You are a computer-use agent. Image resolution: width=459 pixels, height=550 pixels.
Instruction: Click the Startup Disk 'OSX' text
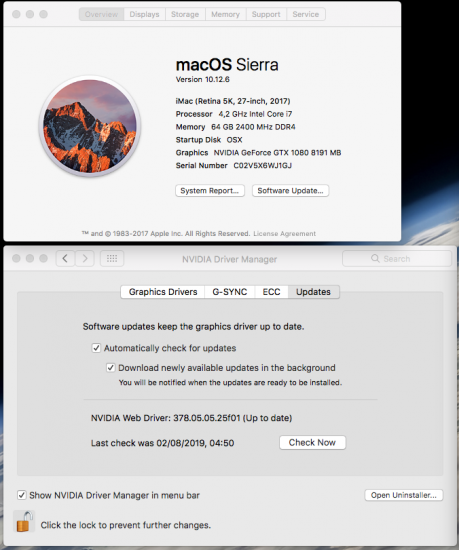click(234, 140)
